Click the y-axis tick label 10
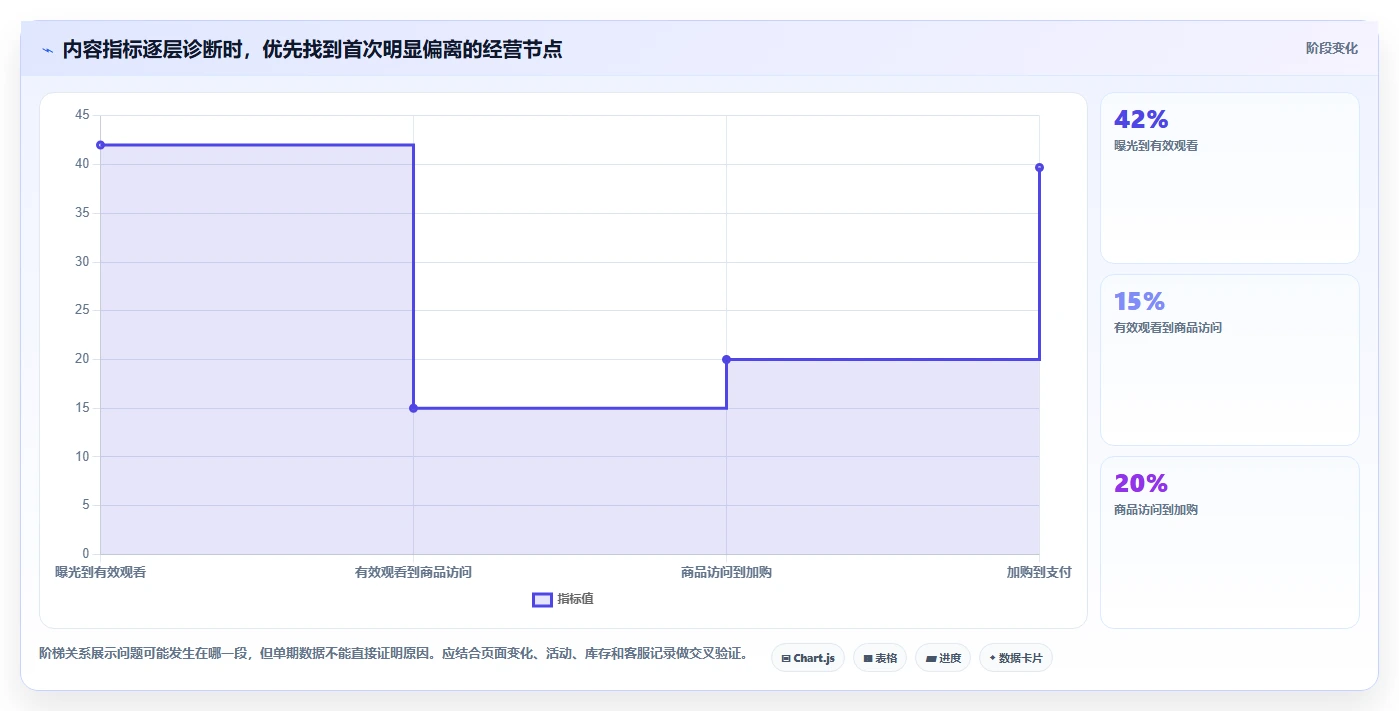1399x711 pixels. click(82, 457)
